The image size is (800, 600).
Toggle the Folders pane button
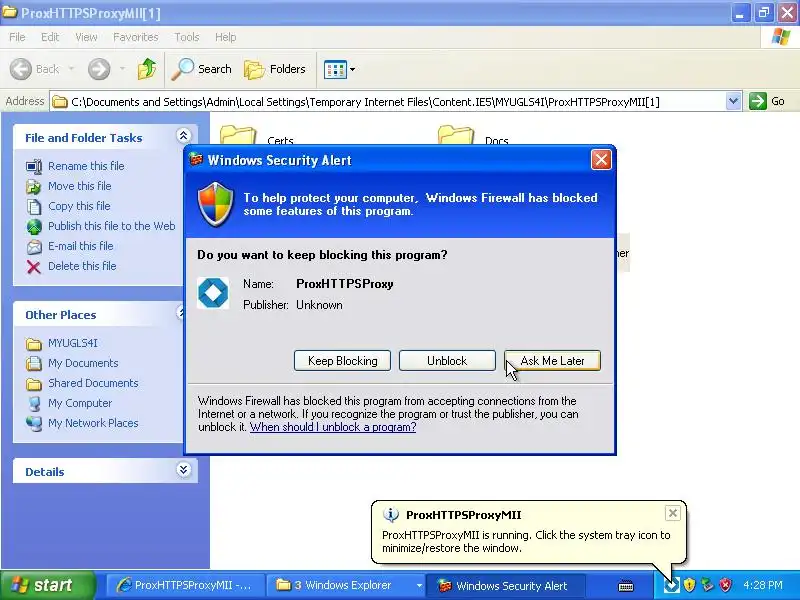click(x=275, y=69)
